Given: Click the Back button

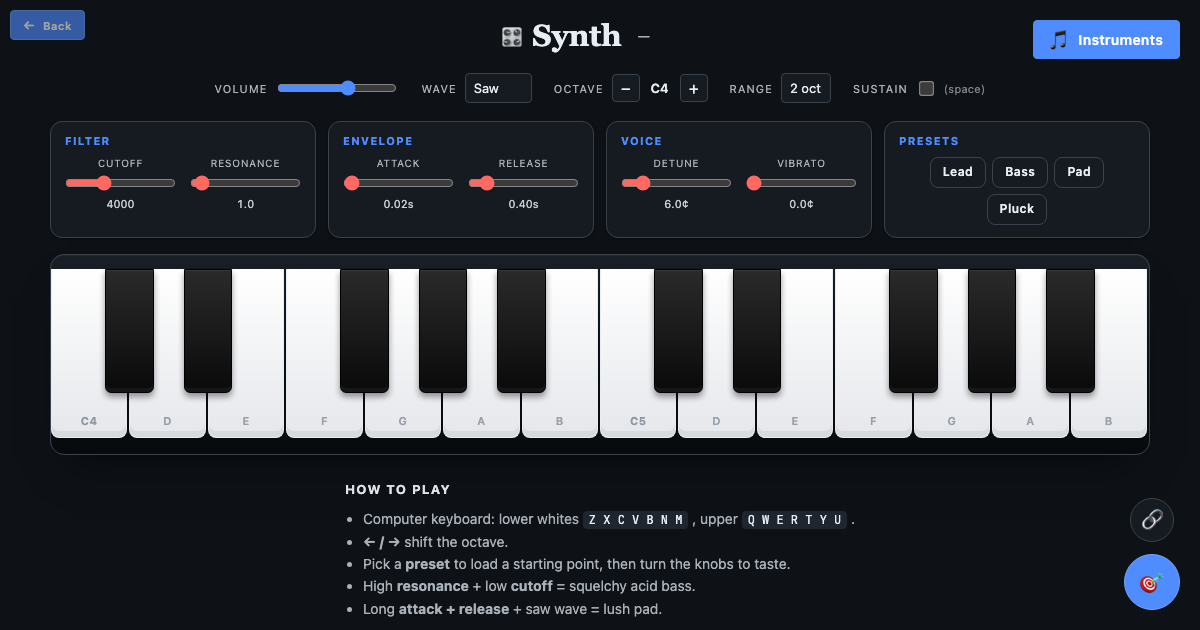Looking at the screenshot, I should point(47,25).
